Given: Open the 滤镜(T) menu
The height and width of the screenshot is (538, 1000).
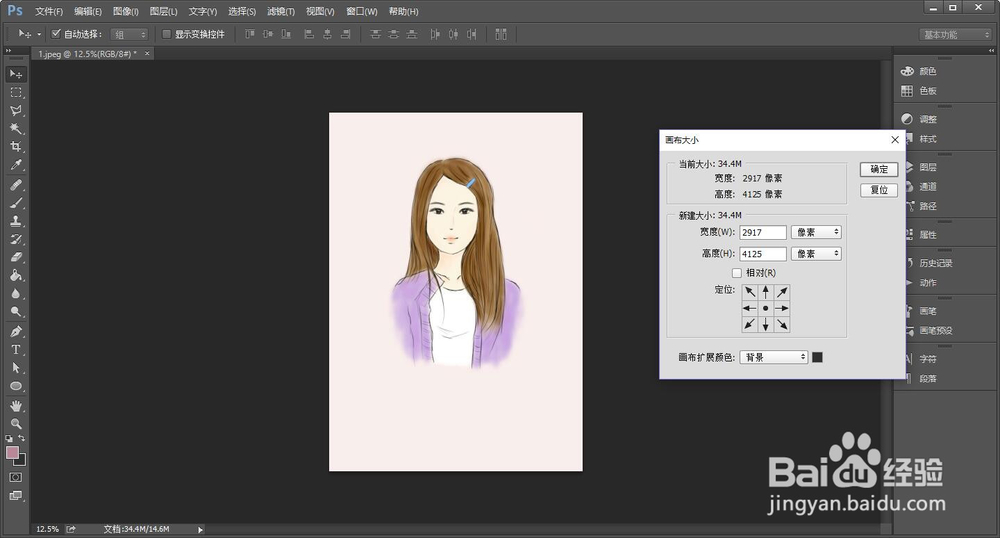Looking at the screenshot, I should pyautogui.click(x=281, y=11).
